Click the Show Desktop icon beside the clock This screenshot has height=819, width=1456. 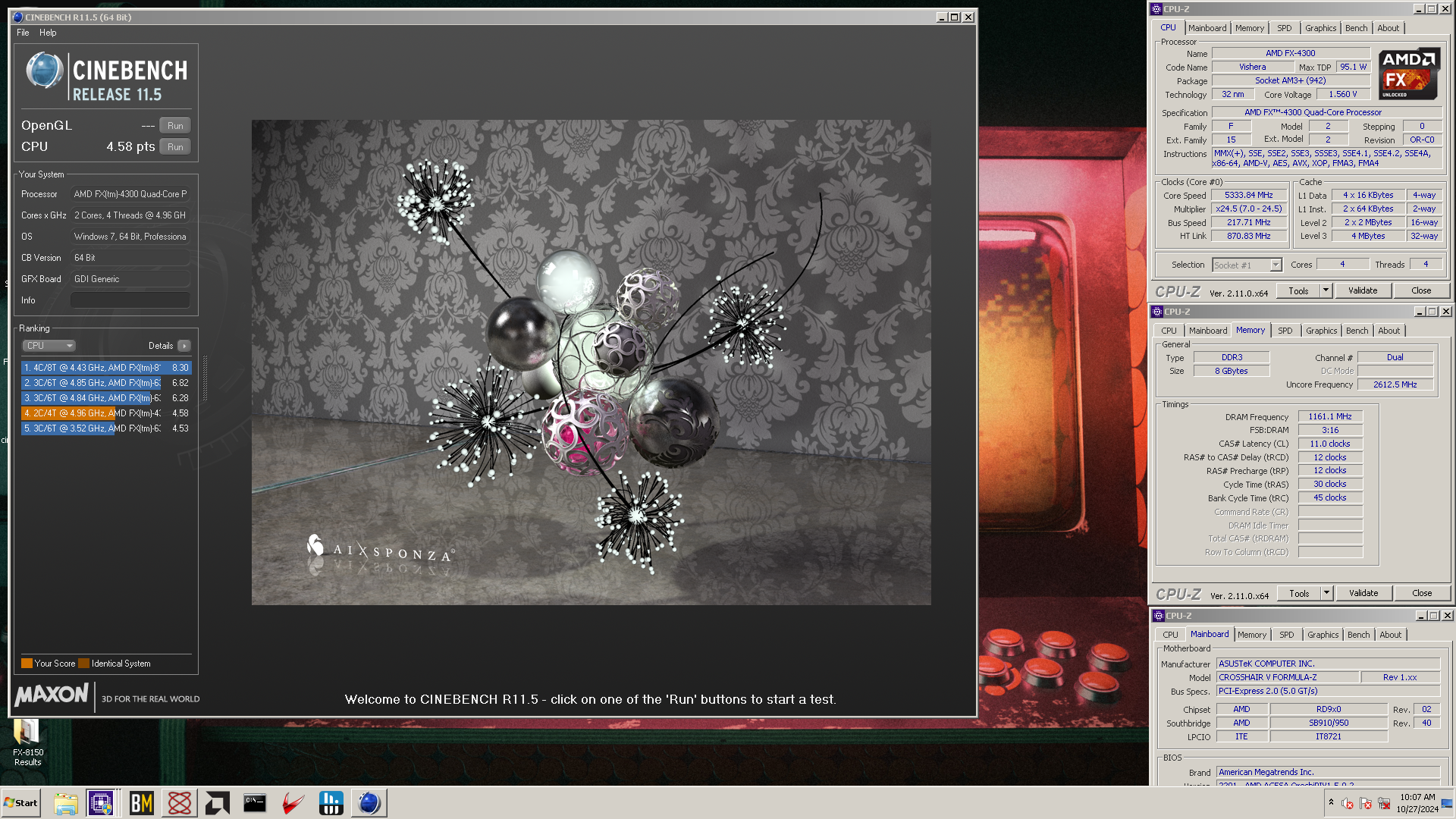pos(1447,803)
